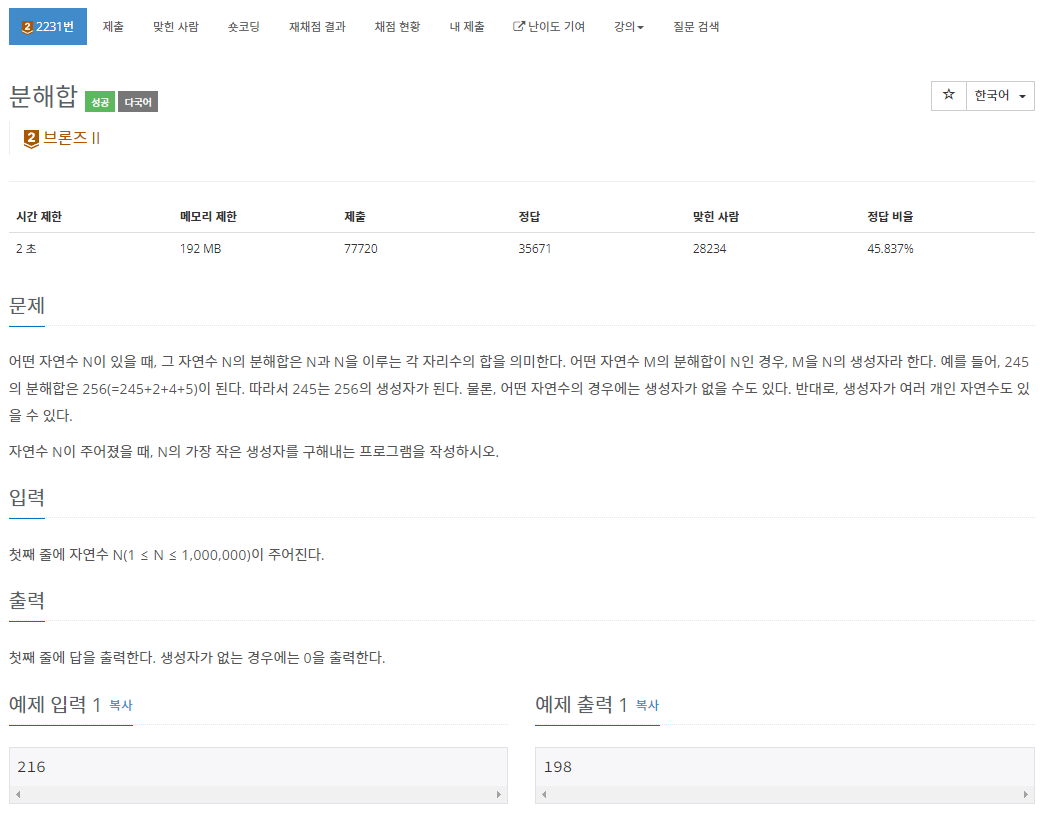
Task: Expand the 한국어 language dropdown
Action: pyautogui.click(x=1000, y=95)
